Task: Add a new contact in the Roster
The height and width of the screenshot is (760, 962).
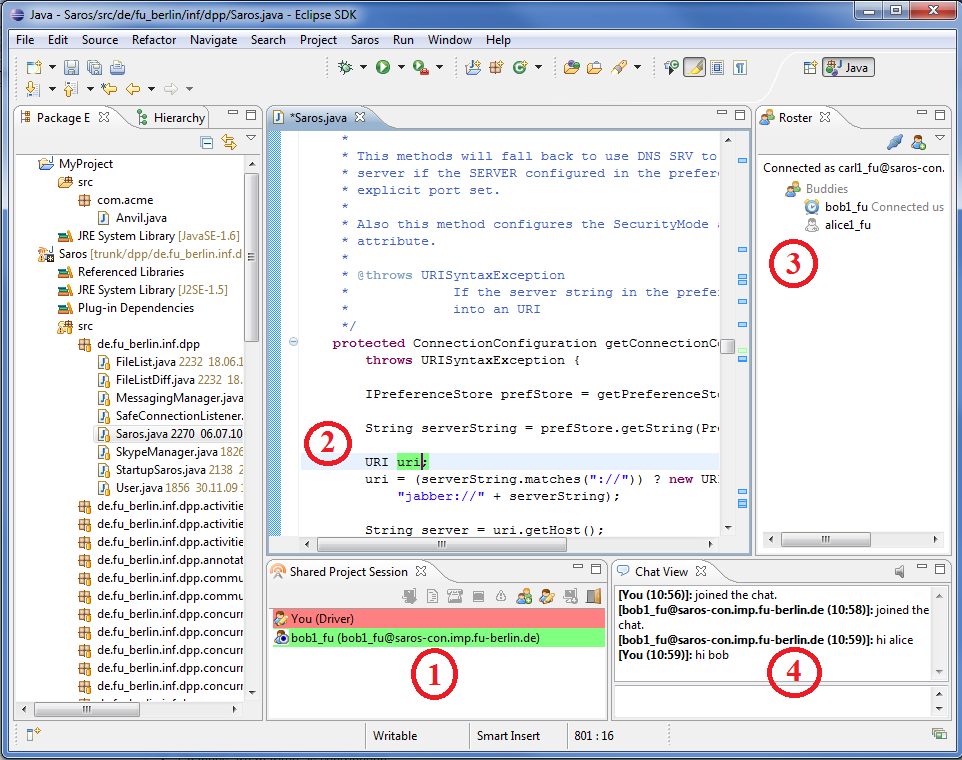Action: (x=918, y=143)
